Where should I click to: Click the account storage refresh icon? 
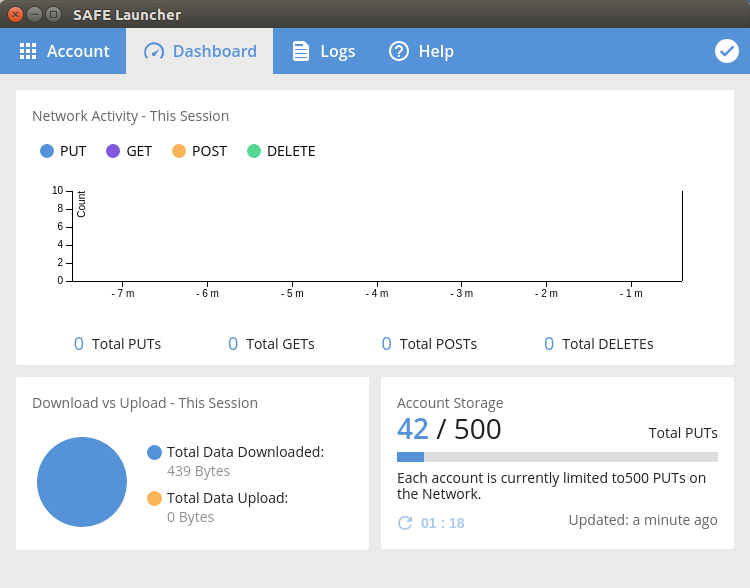coord(405,523)
